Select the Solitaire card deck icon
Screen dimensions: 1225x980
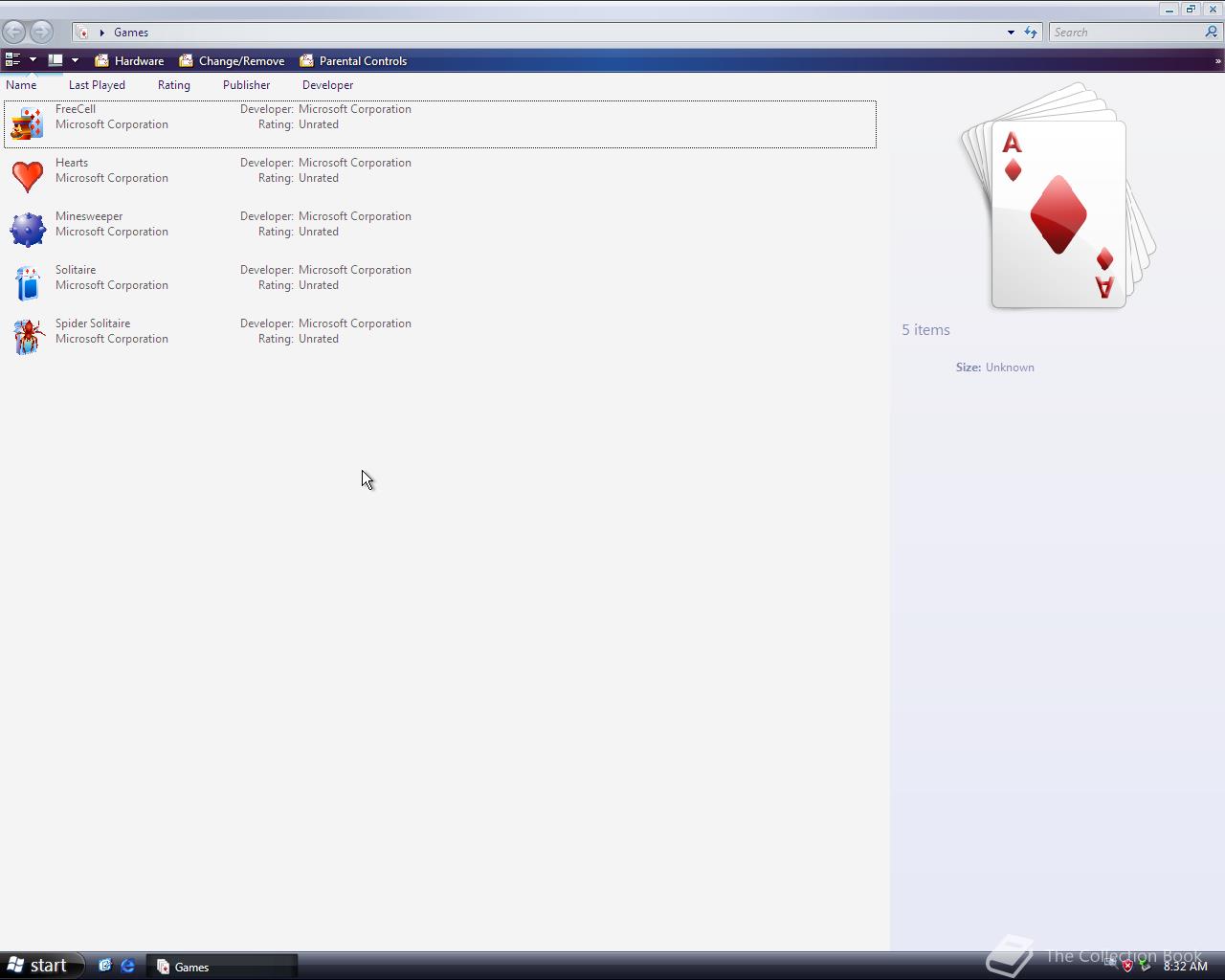click(27, 284)
